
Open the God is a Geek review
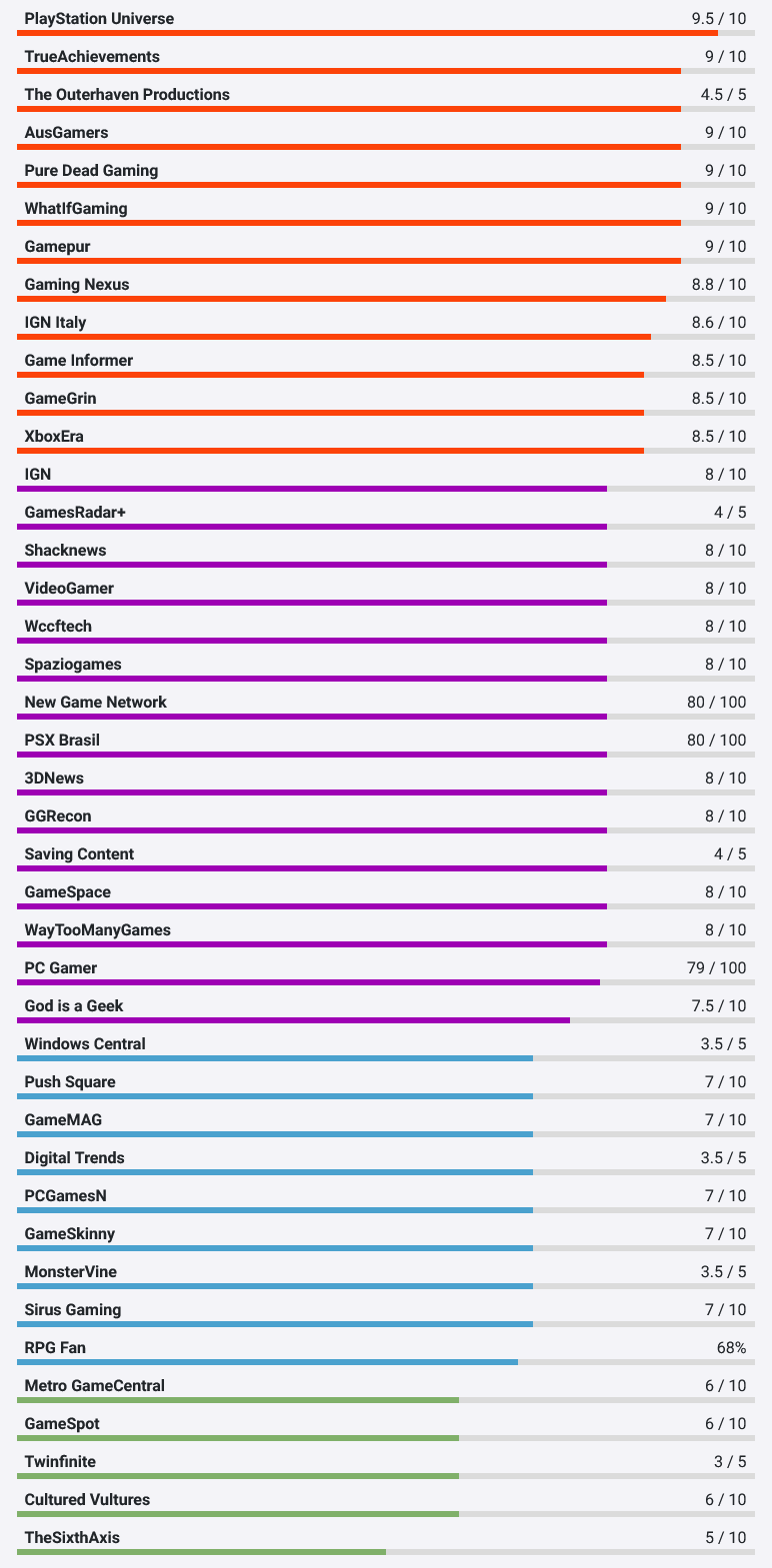[x=74, y=1006]
